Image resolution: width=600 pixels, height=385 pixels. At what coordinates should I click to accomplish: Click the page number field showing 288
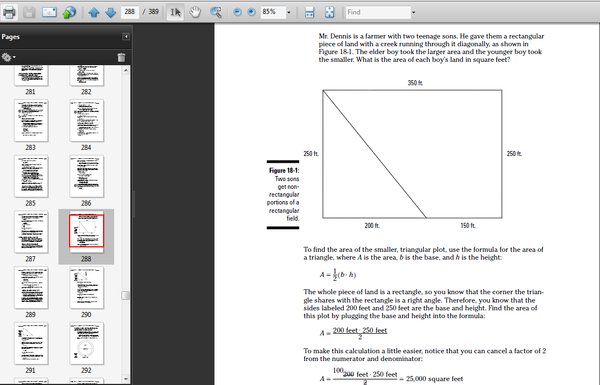[x=130, y=12]
